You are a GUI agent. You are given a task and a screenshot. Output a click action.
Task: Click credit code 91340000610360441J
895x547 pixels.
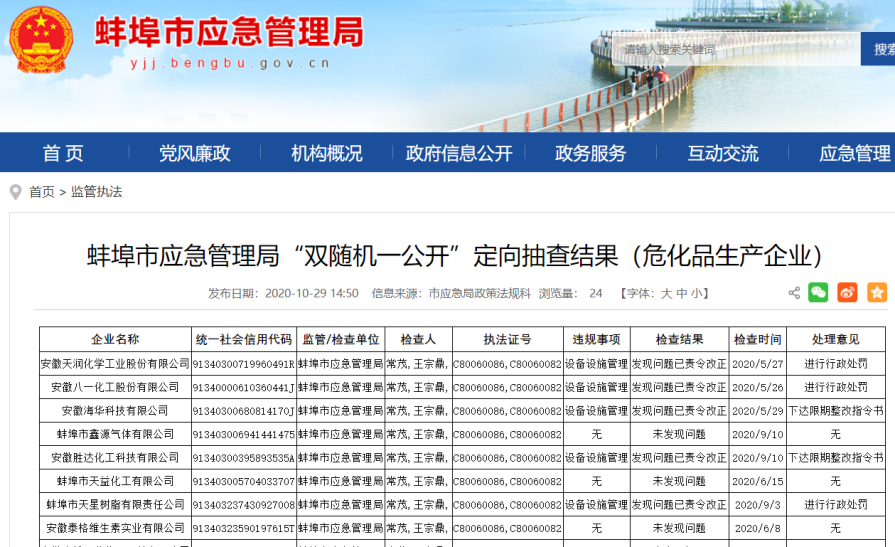click(244, 388)
